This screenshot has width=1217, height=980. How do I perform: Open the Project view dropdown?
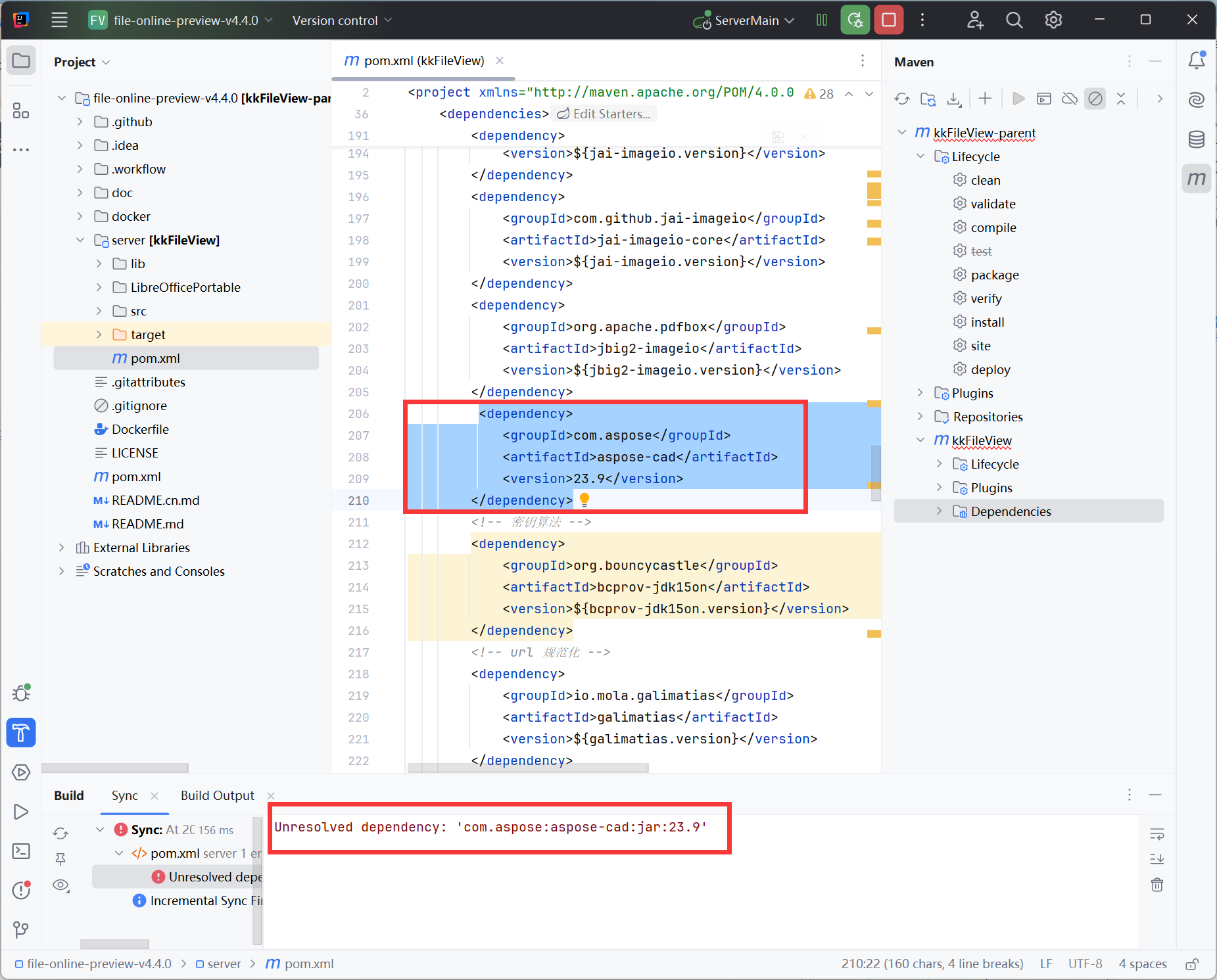tap(82, 62)
